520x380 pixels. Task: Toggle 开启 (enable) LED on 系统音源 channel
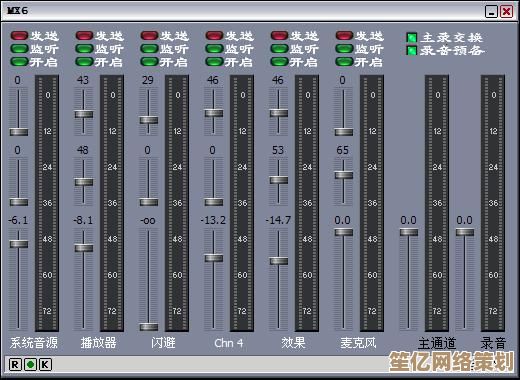pos(19,62)
